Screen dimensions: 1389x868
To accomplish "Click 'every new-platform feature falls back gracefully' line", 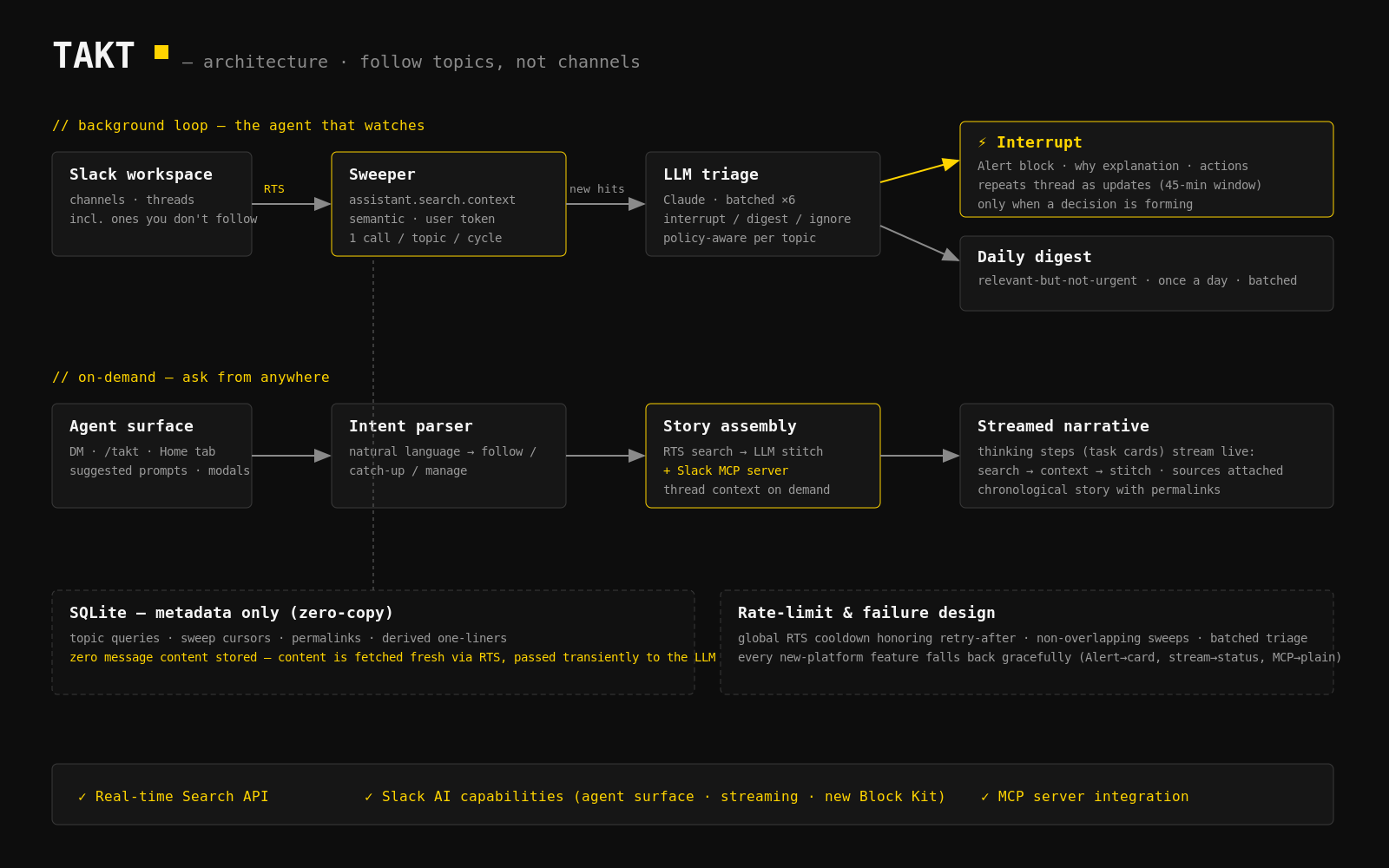I will point(1040,657).
